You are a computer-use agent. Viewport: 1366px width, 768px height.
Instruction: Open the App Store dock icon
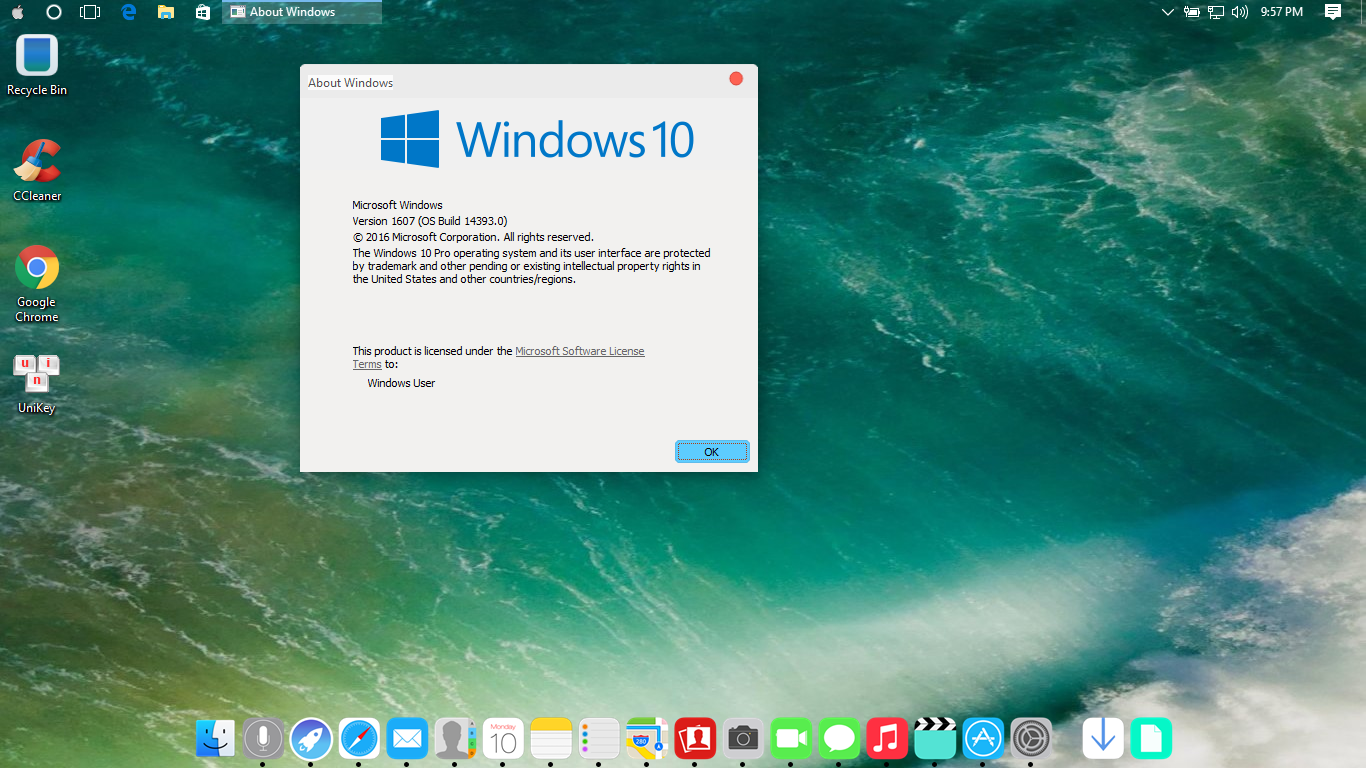[983, 739]
